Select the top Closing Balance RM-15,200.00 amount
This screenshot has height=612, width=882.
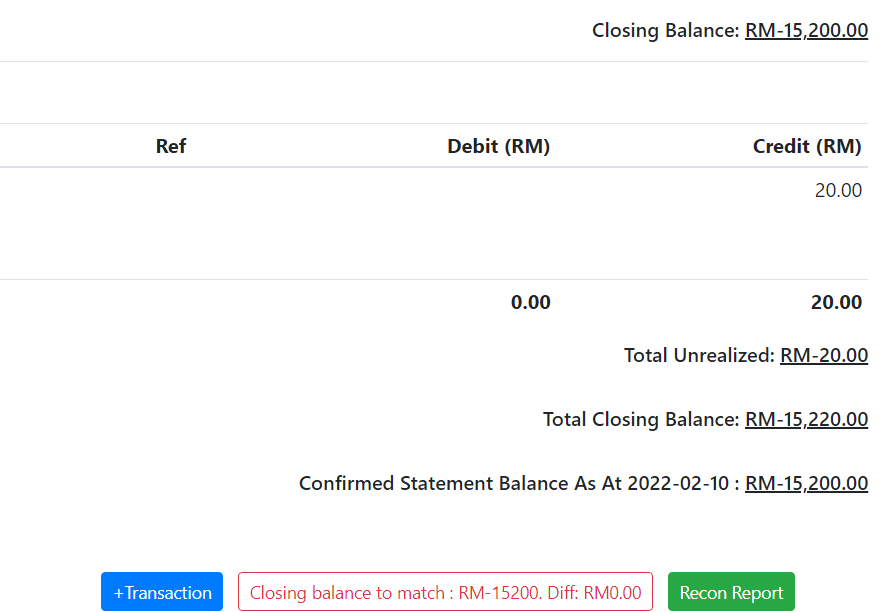[x=806, y=30]
